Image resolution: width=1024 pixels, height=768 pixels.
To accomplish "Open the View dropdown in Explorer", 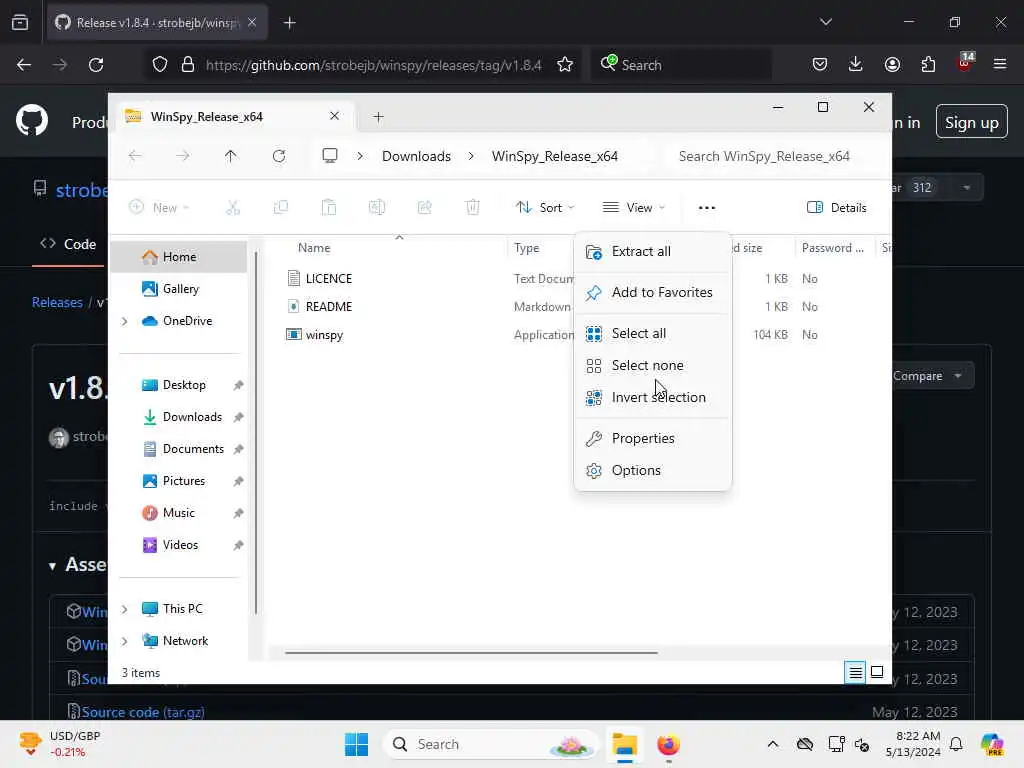I will pyautogui.click(x=633, y=208).
